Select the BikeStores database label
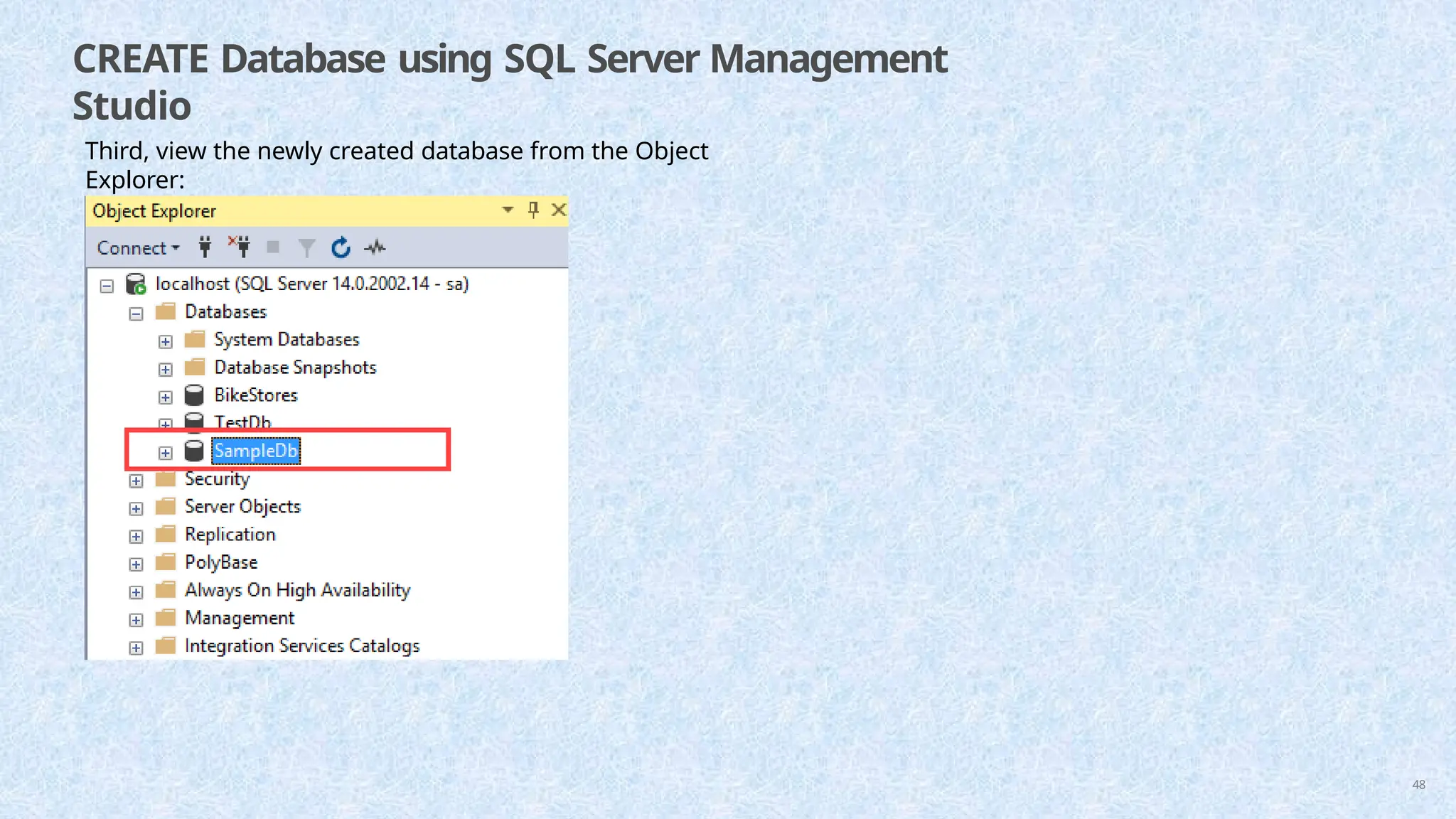1456x819 pixels. (x=256, y=395)
